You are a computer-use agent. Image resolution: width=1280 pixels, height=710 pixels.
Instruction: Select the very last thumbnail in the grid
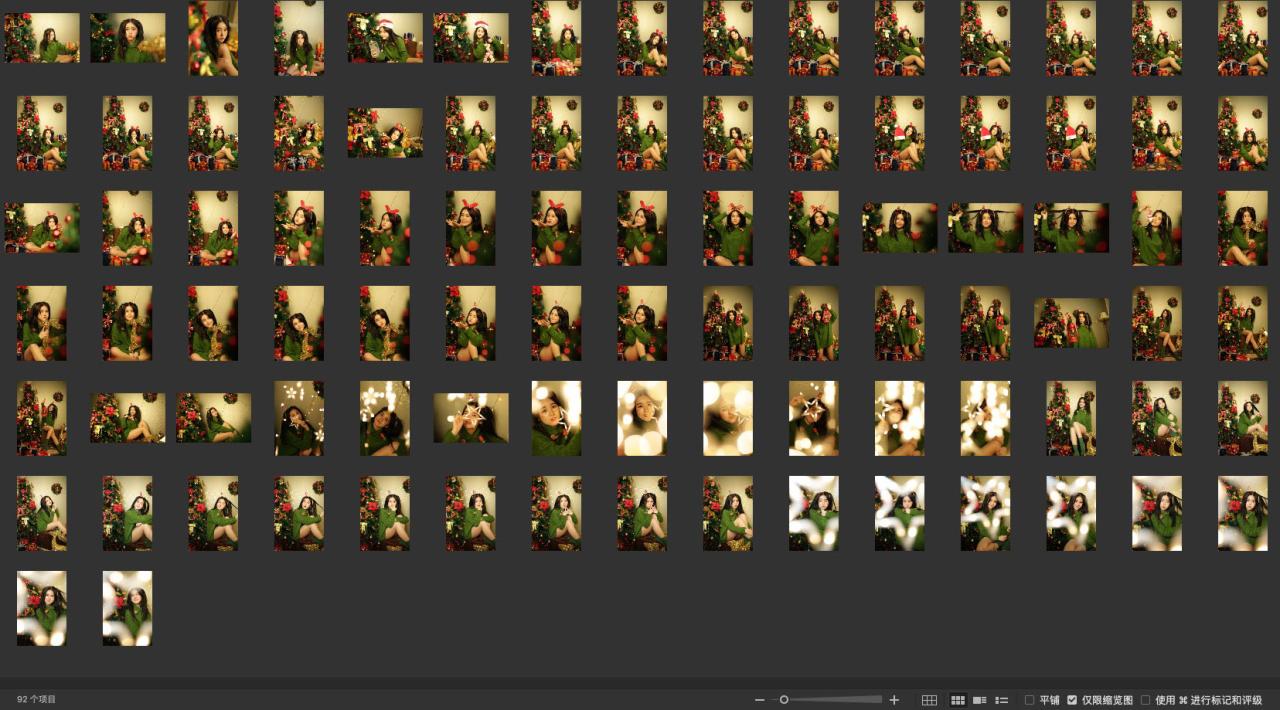pos(128,608)
